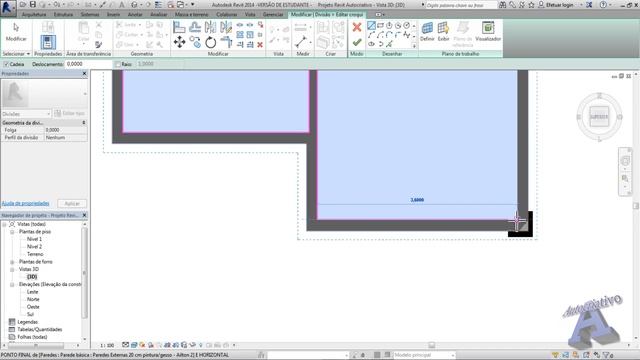
Task: Open the help question mark icon
Action: [603, 5]
